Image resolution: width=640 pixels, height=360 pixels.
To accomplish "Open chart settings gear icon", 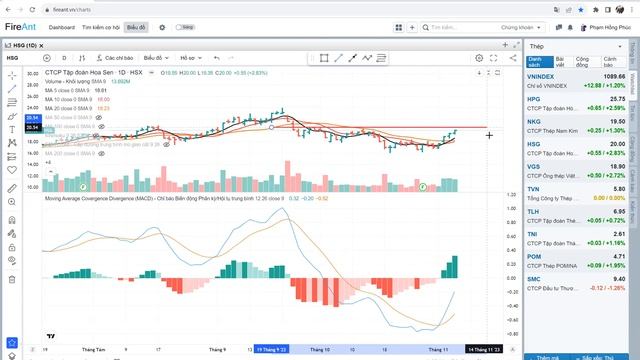I will [x=479, y=58].
